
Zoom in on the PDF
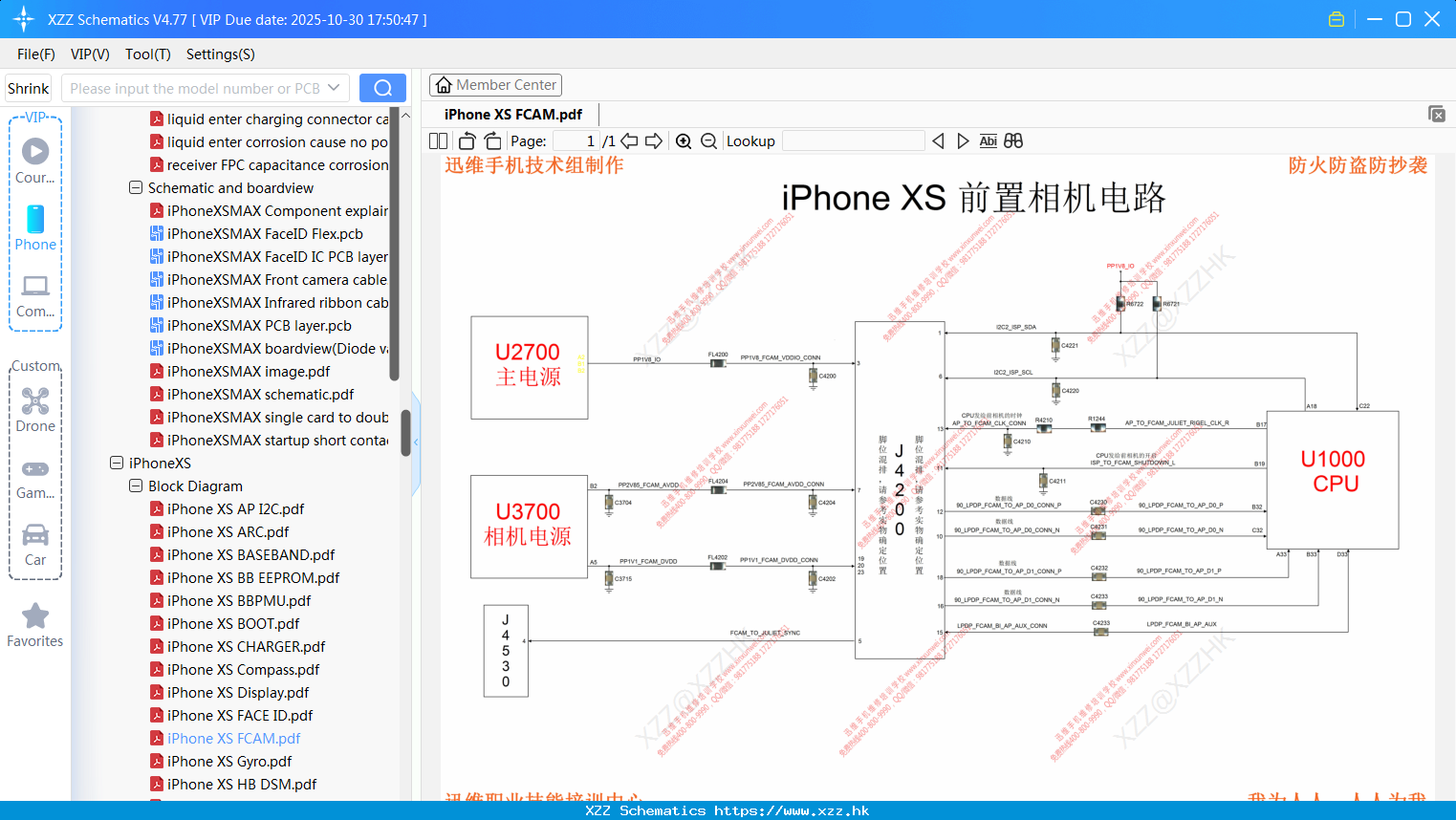(x=684, y=140)
